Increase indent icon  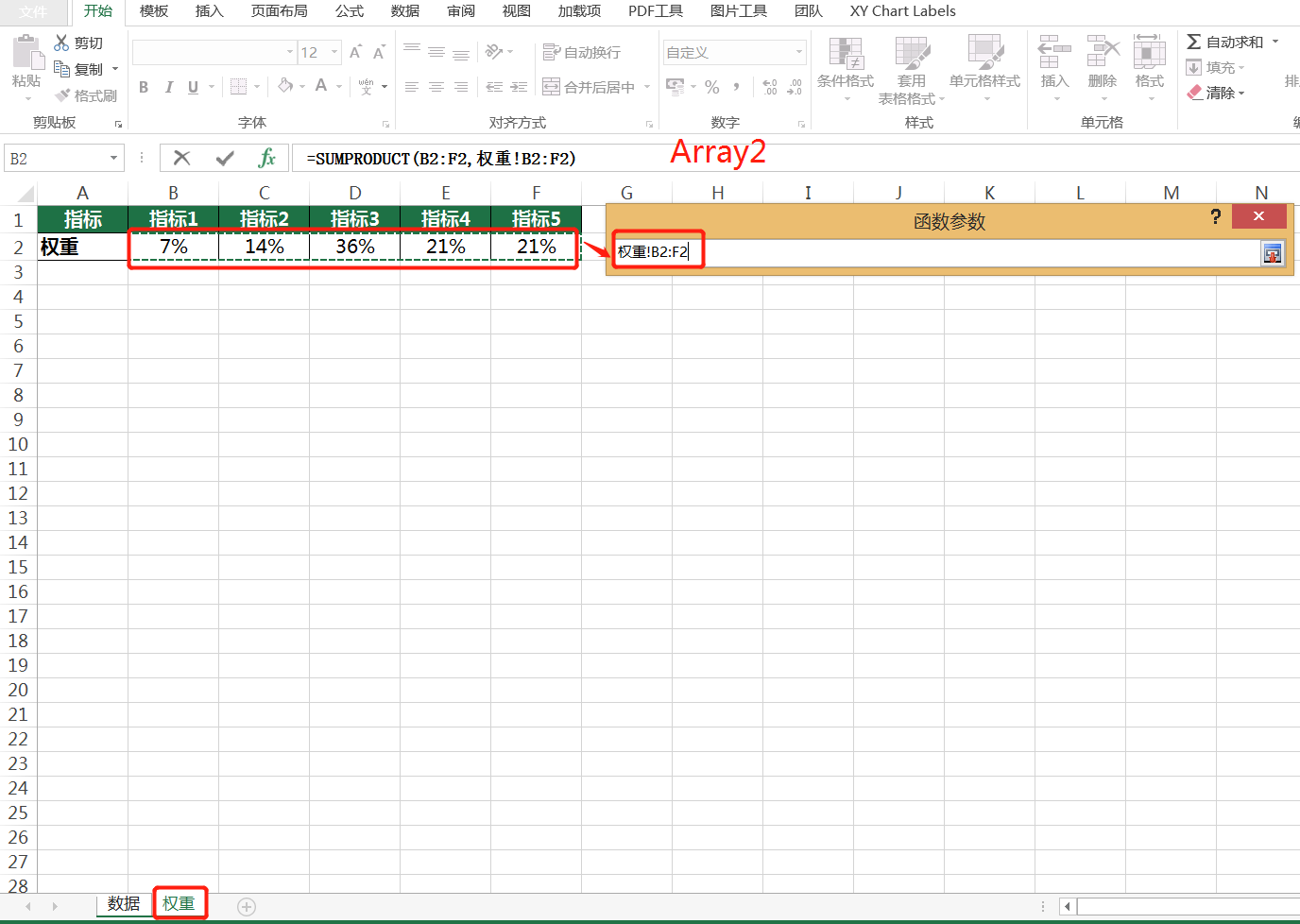tap(519, 87)
